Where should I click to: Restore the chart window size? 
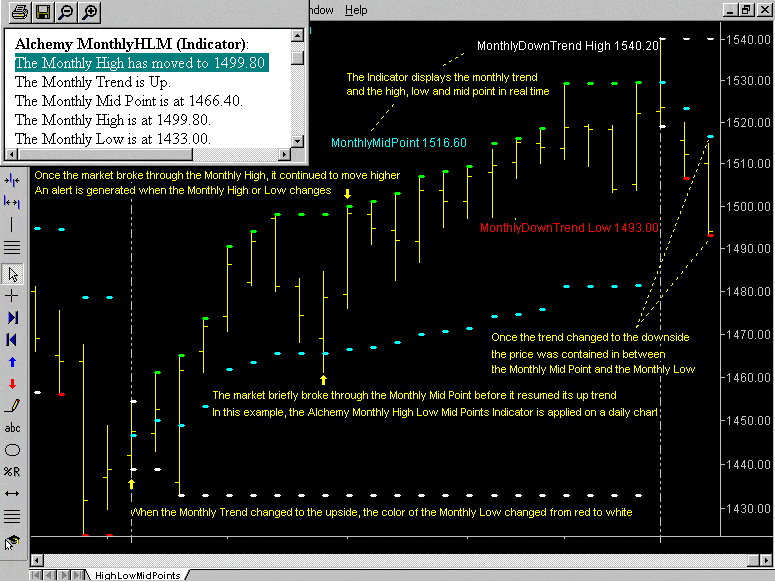746,9
